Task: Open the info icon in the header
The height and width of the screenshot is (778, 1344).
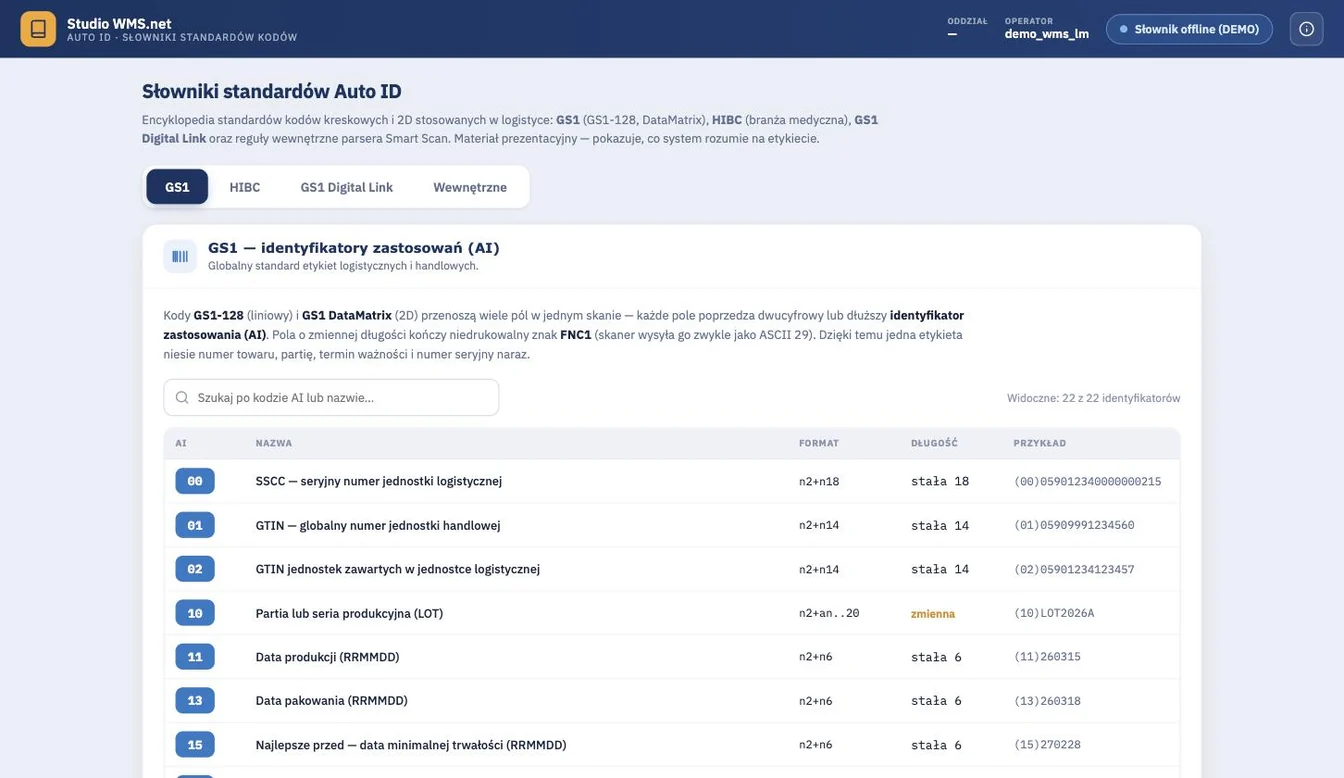Action: (x=1306, y=29)
